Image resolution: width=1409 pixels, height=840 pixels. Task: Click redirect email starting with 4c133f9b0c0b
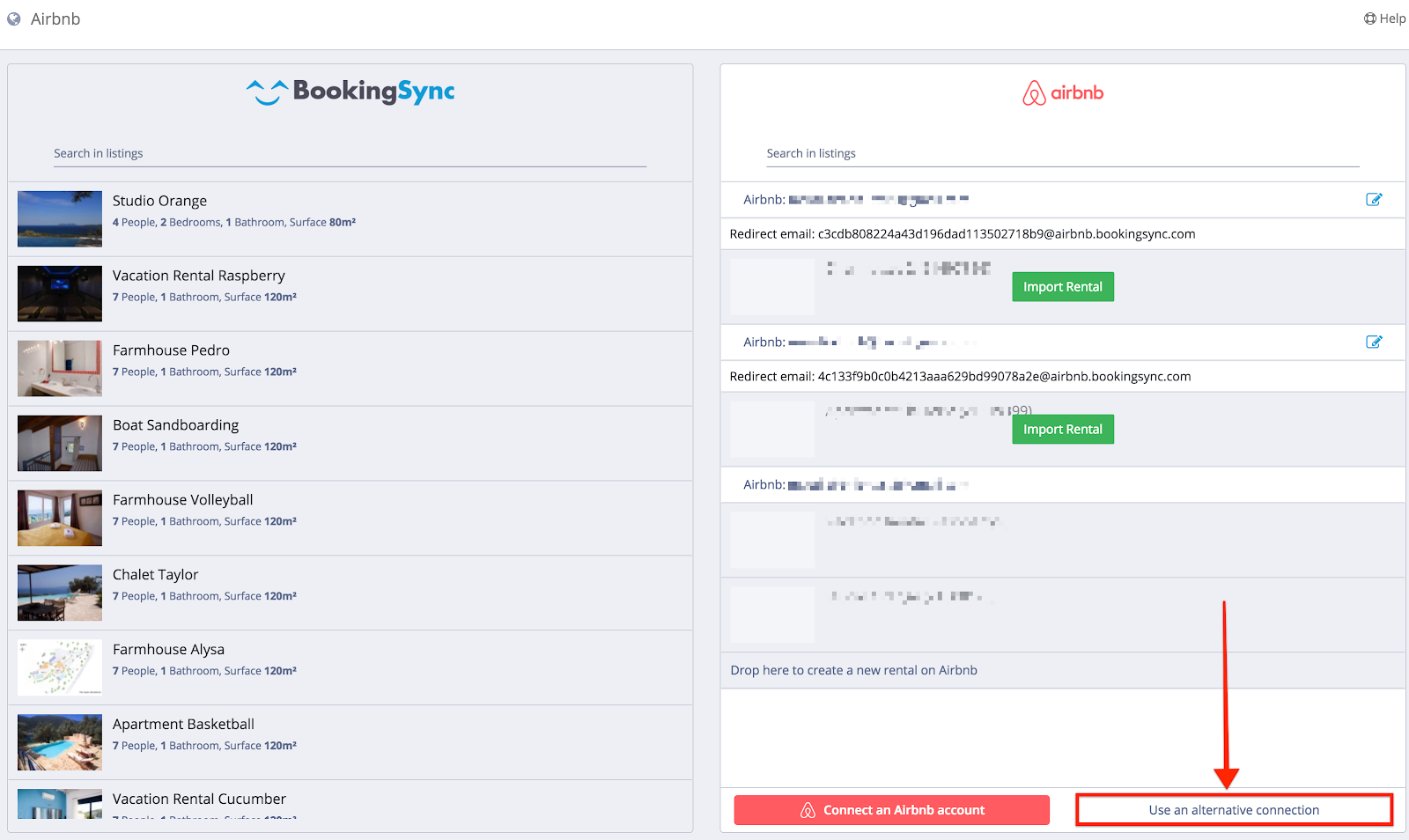click(960, 377)
